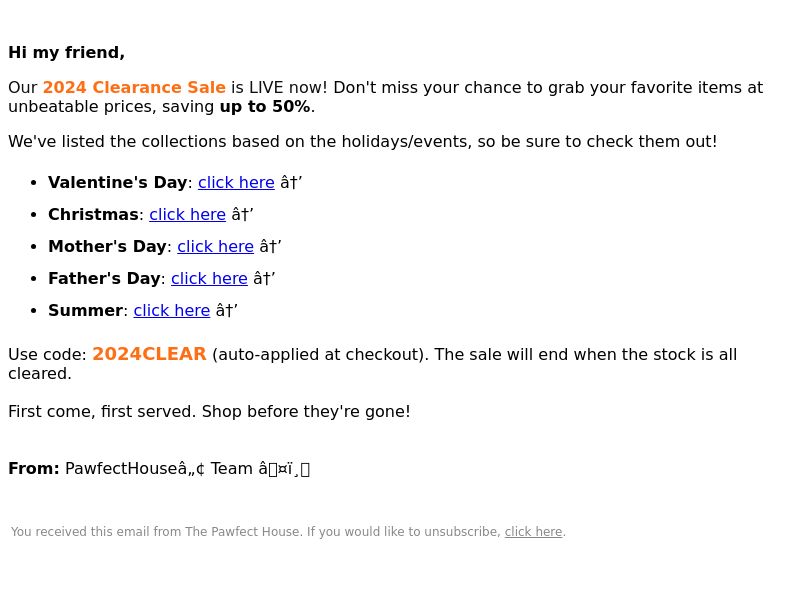The image size is (800, 600).
Task: Open the Valentine's Day collection link
Action: point(236,183)
